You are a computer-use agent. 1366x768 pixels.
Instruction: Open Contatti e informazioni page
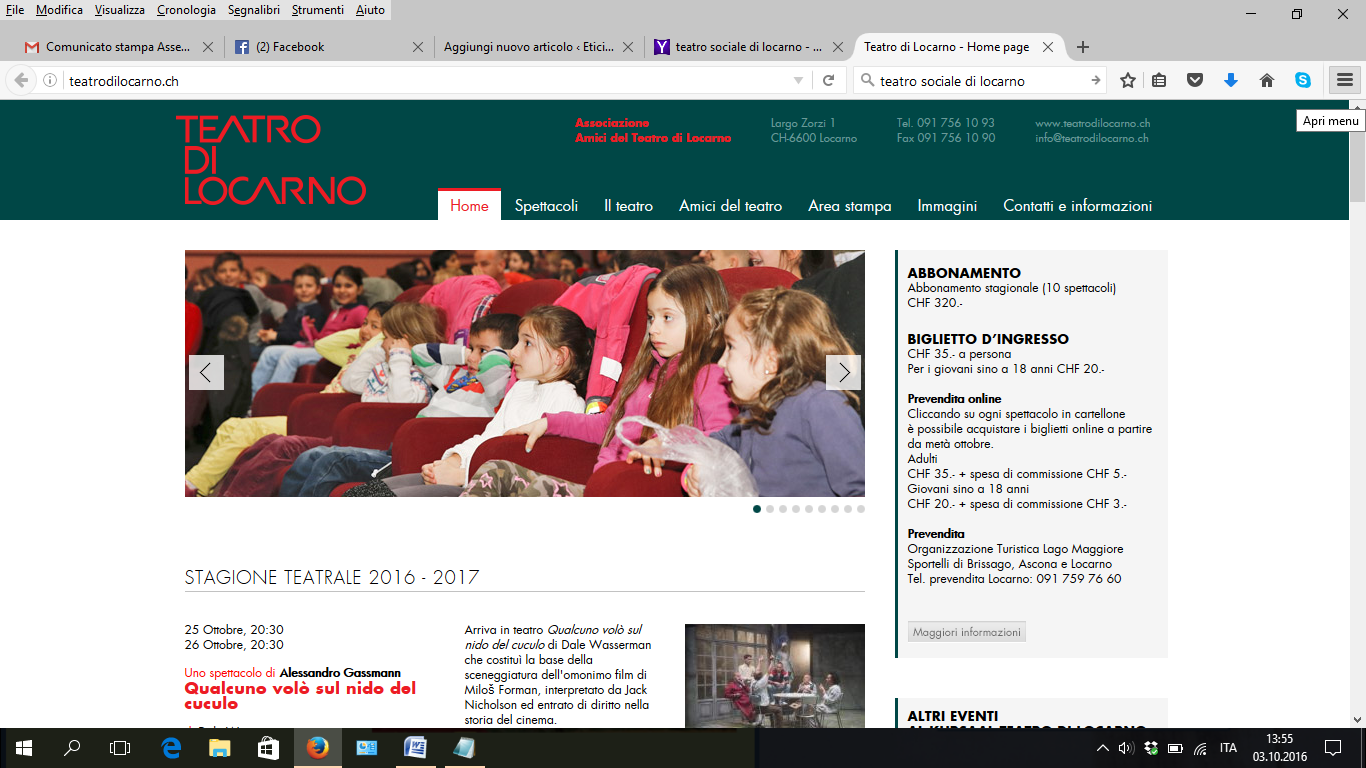click(1078, 206)
